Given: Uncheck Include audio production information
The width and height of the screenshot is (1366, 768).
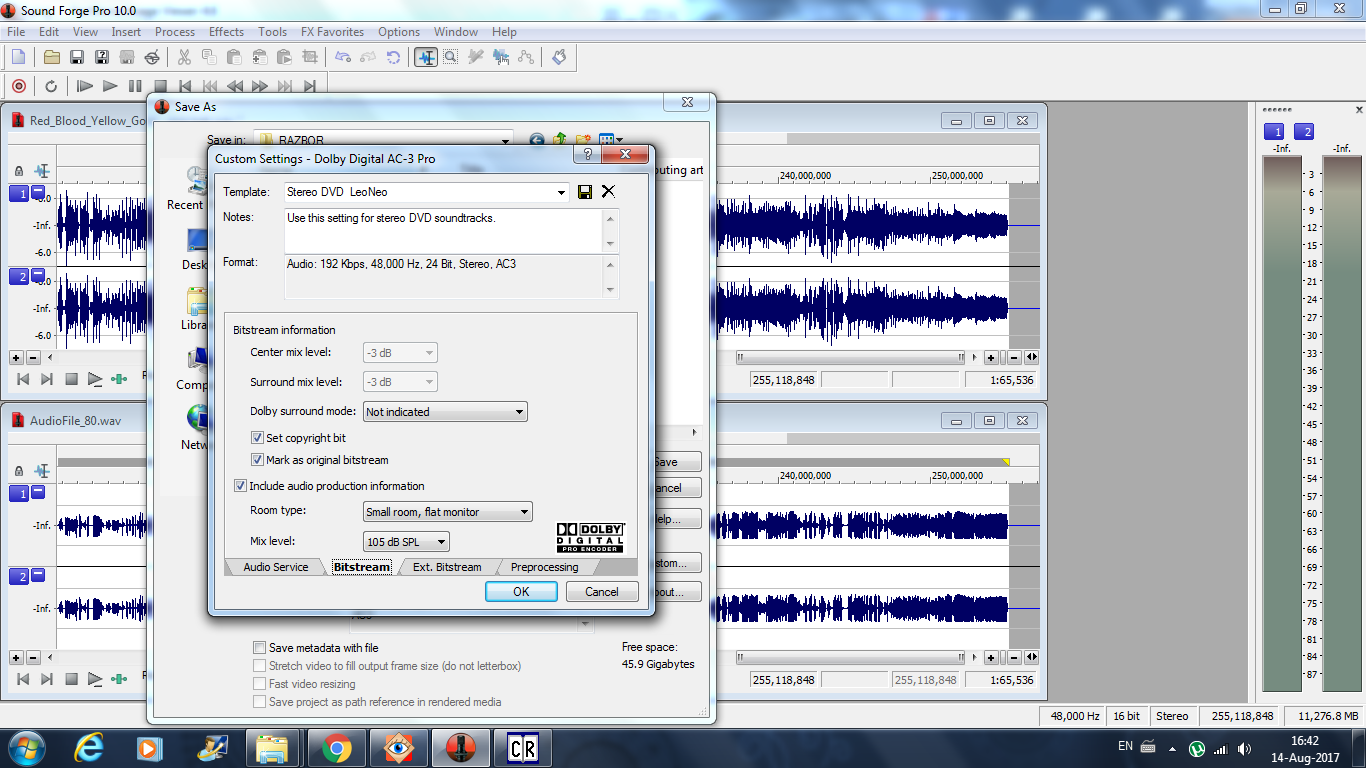Looking at the screenshot, I should (x=240, y=486).
